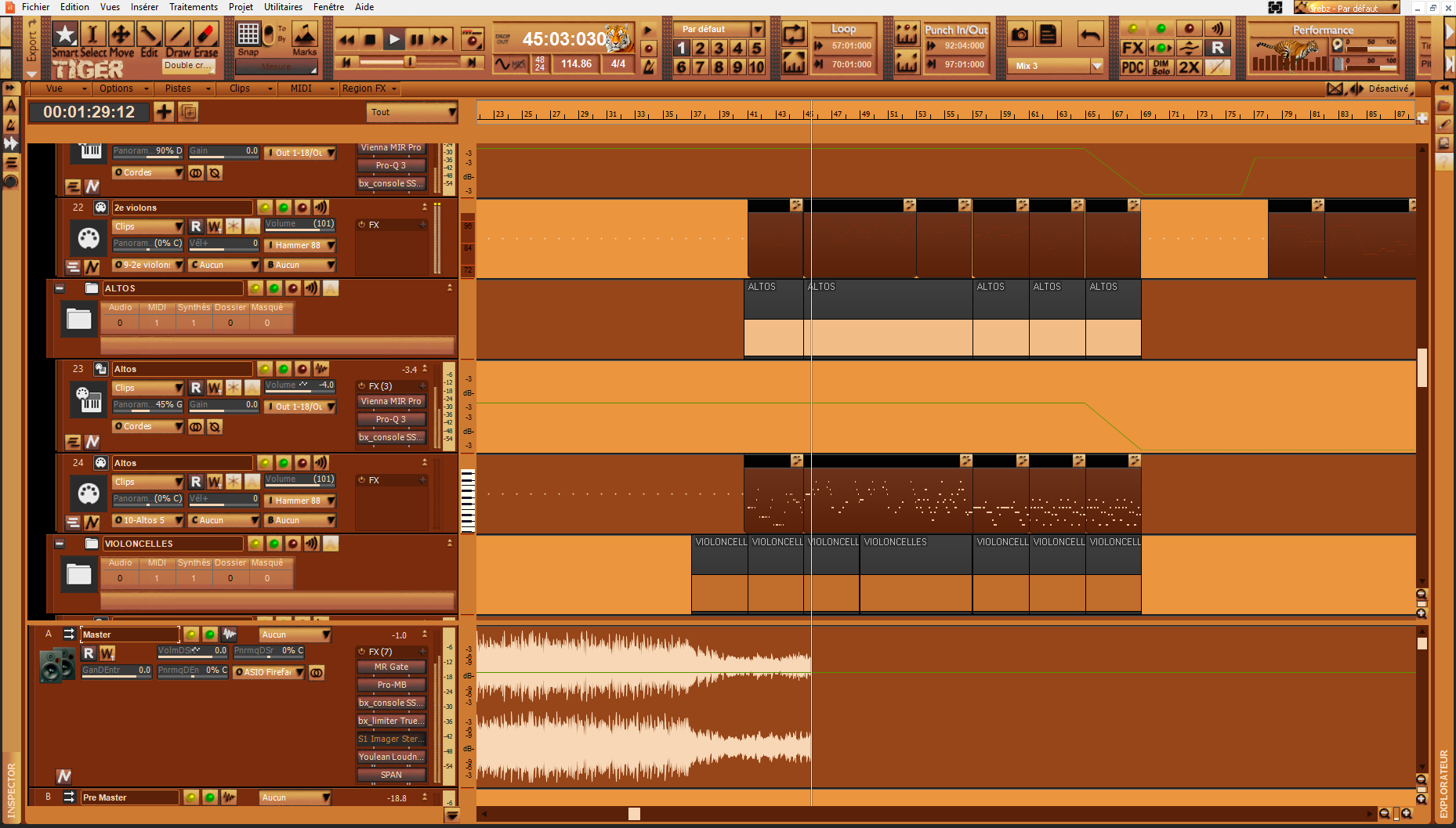The image size is (1456, 828).
Task: Select the Draw tool
Action: click(177, 34)
